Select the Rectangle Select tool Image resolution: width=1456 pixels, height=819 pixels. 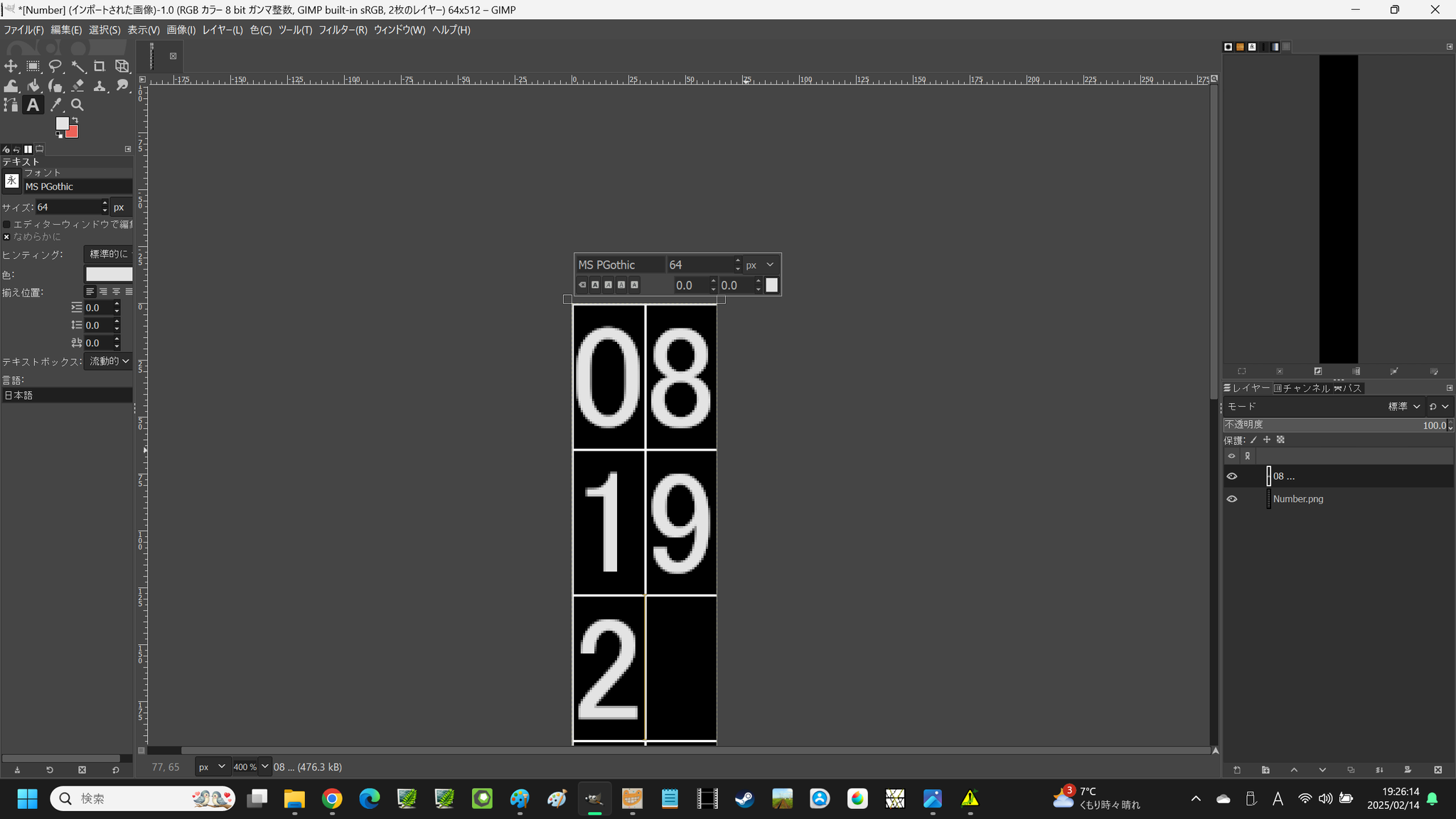tap(33, 66)
